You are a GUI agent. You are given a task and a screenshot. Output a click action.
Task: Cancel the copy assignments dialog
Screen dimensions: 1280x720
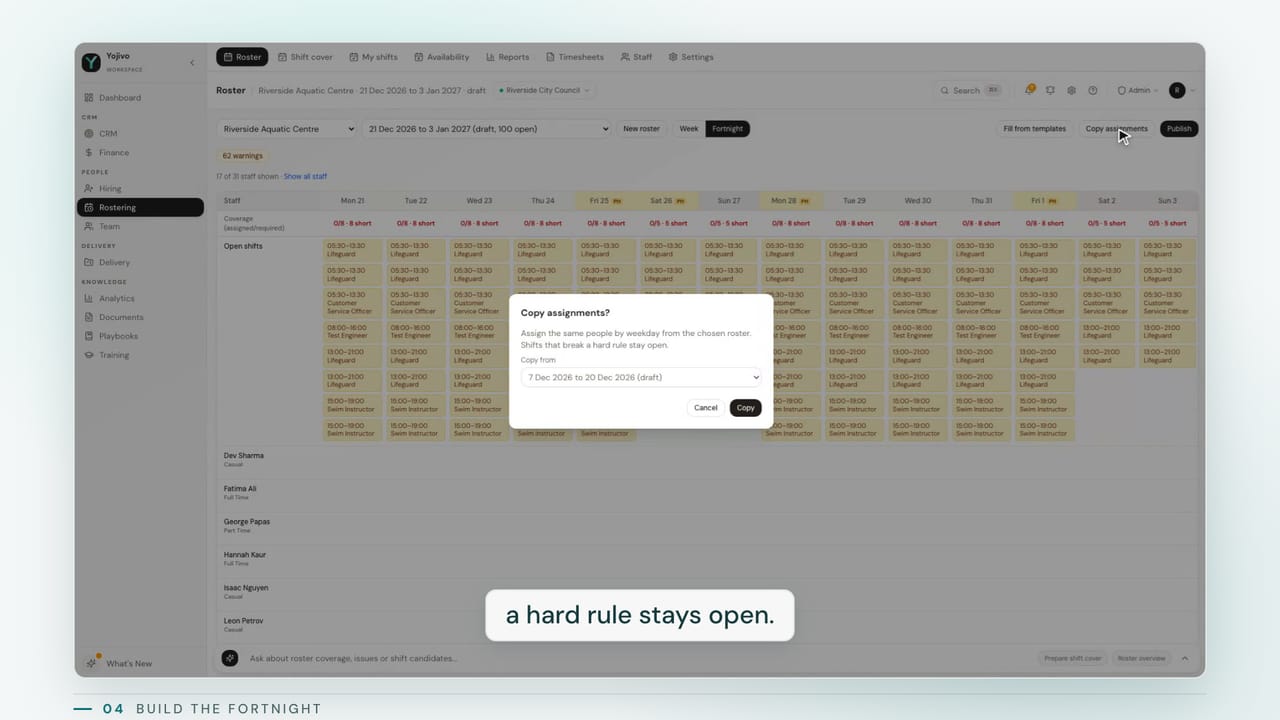(706, 408)
